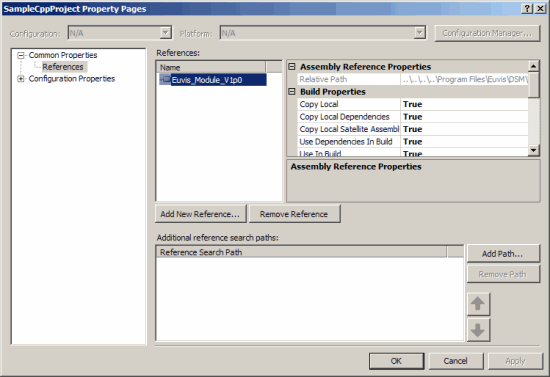The image size is (550, 377).
Task: Confirm with the OK button
Action: pos(396,361)
